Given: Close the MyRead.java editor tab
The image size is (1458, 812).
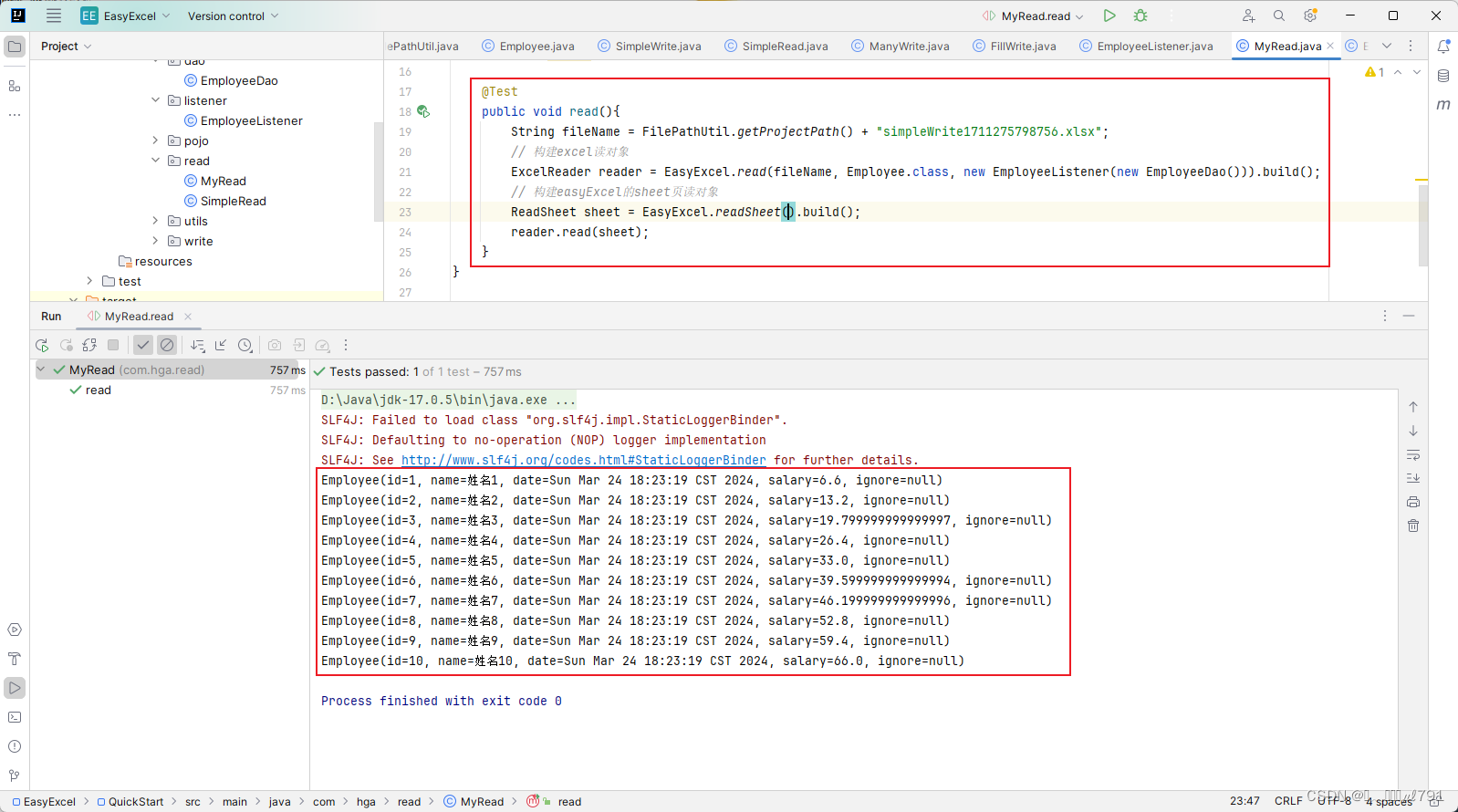Looking at the screenshot, I should 1330,46.
